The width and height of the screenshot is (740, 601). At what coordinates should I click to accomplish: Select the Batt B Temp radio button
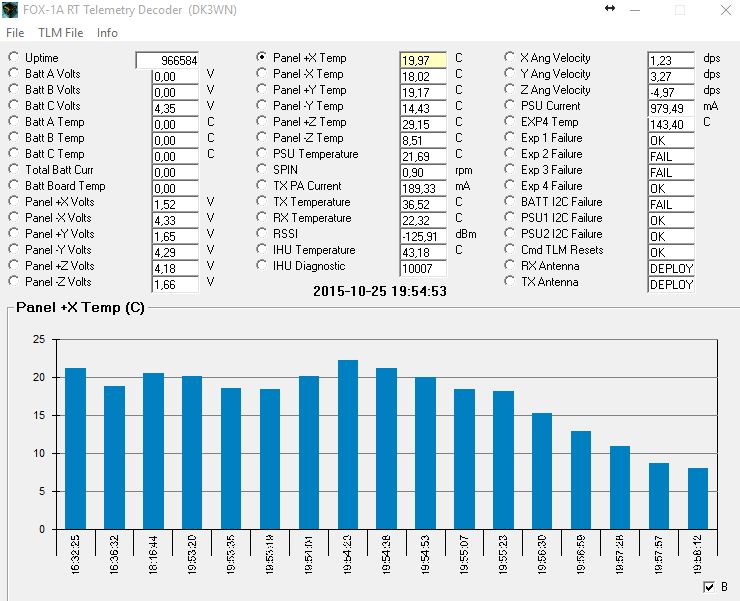tap(14, 137)
